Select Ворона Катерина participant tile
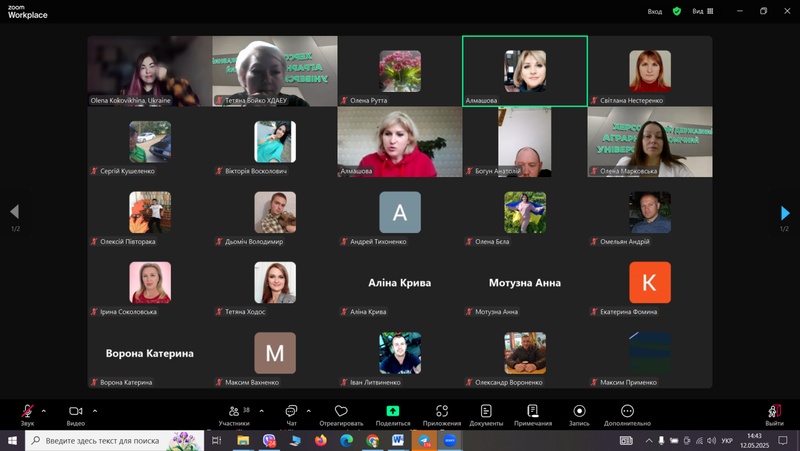The image size is (800, 451). [x=150, y=353]
